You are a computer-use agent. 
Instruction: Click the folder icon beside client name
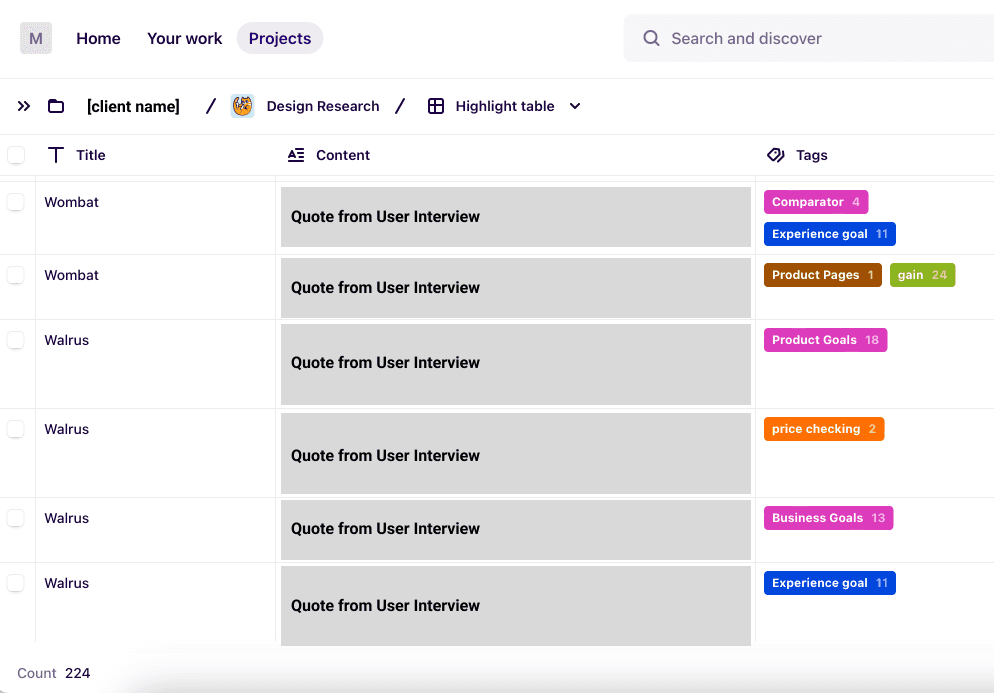pos(56,106)
